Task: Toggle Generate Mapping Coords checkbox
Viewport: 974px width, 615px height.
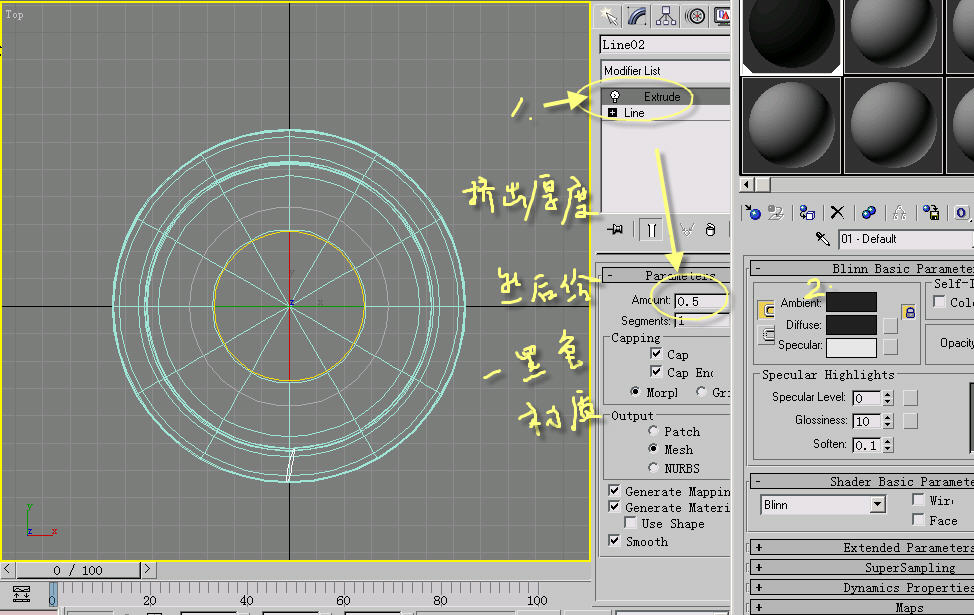Action: [x=614, y=491]
